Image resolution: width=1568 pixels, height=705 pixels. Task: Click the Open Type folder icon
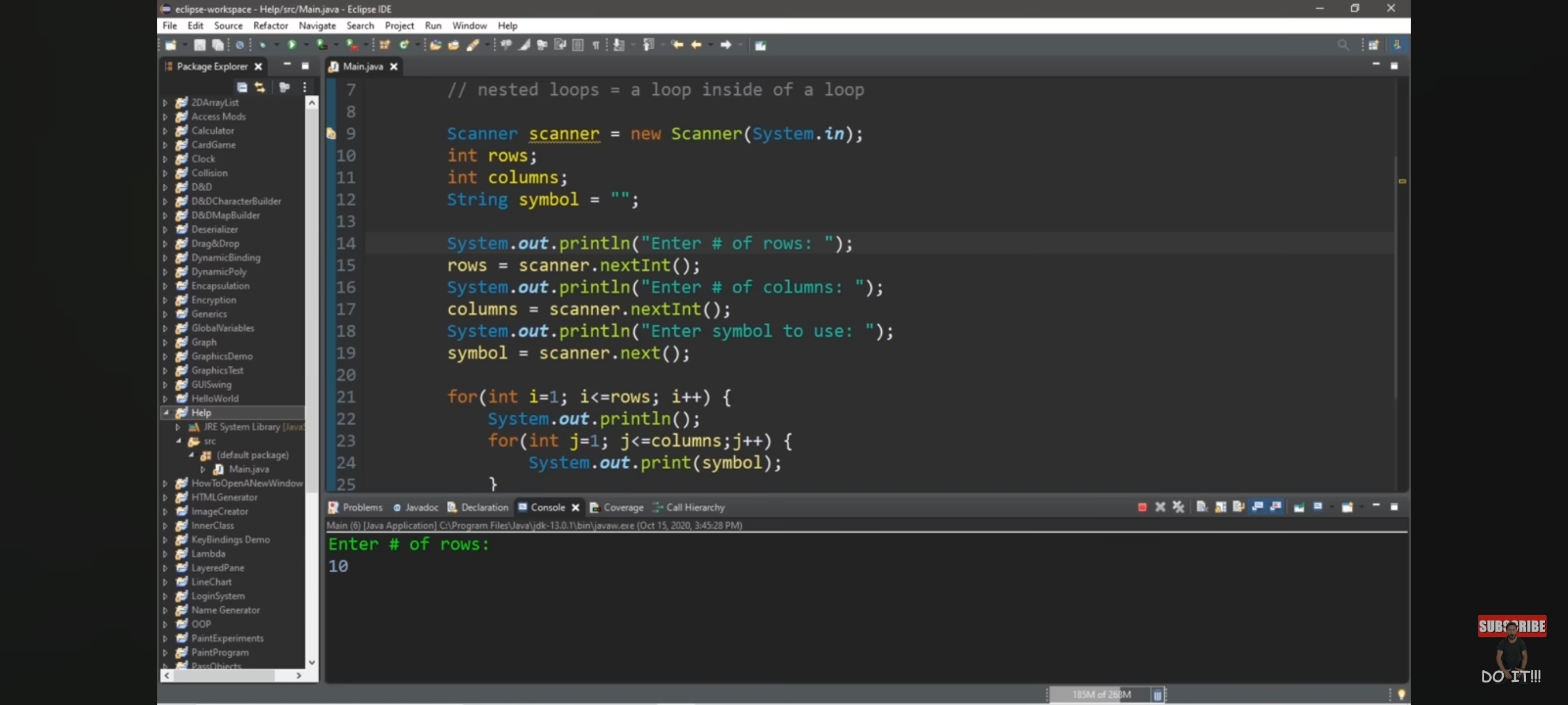pos(436,45)
